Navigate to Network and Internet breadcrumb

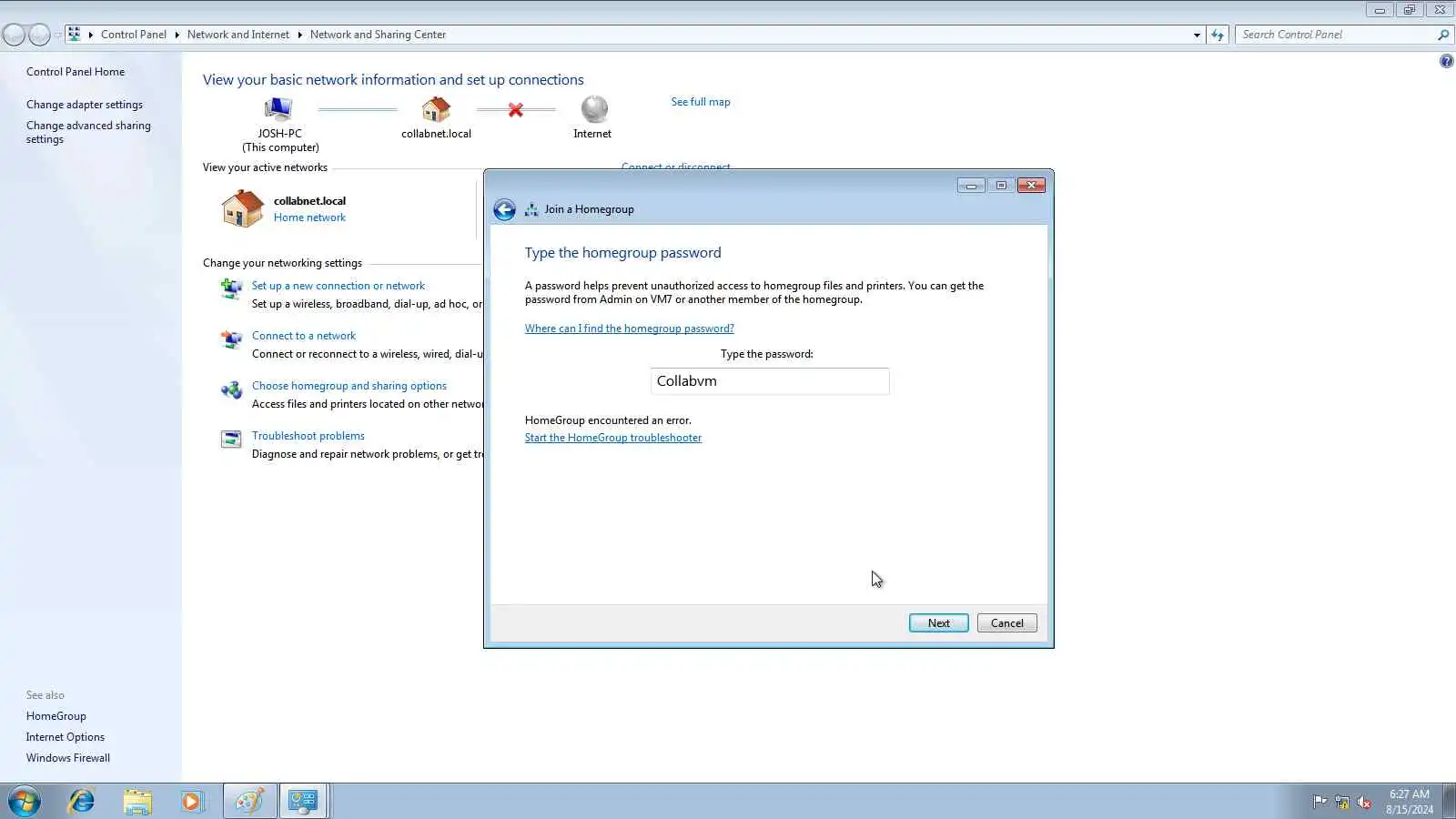(238, 35)
